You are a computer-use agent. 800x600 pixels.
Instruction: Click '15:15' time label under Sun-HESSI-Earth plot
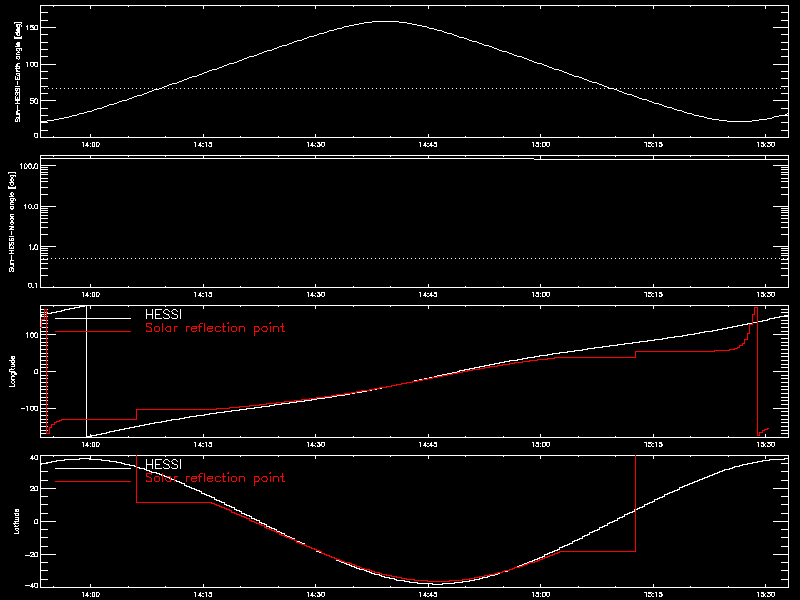(653, 145)
